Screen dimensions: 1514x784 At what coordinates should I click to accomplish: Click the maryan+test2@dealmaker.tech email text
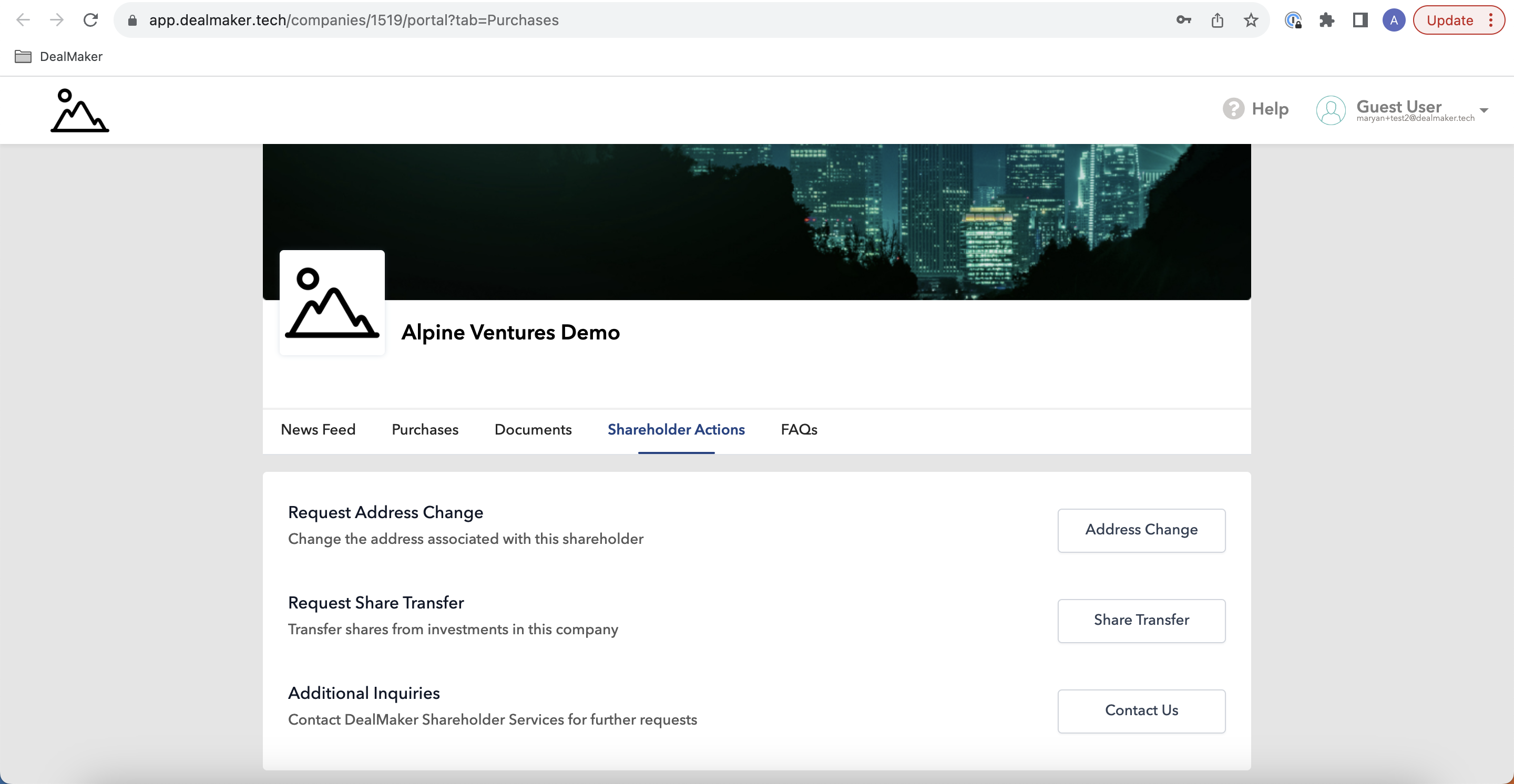pyautogui.click(x=1415, y=118)
